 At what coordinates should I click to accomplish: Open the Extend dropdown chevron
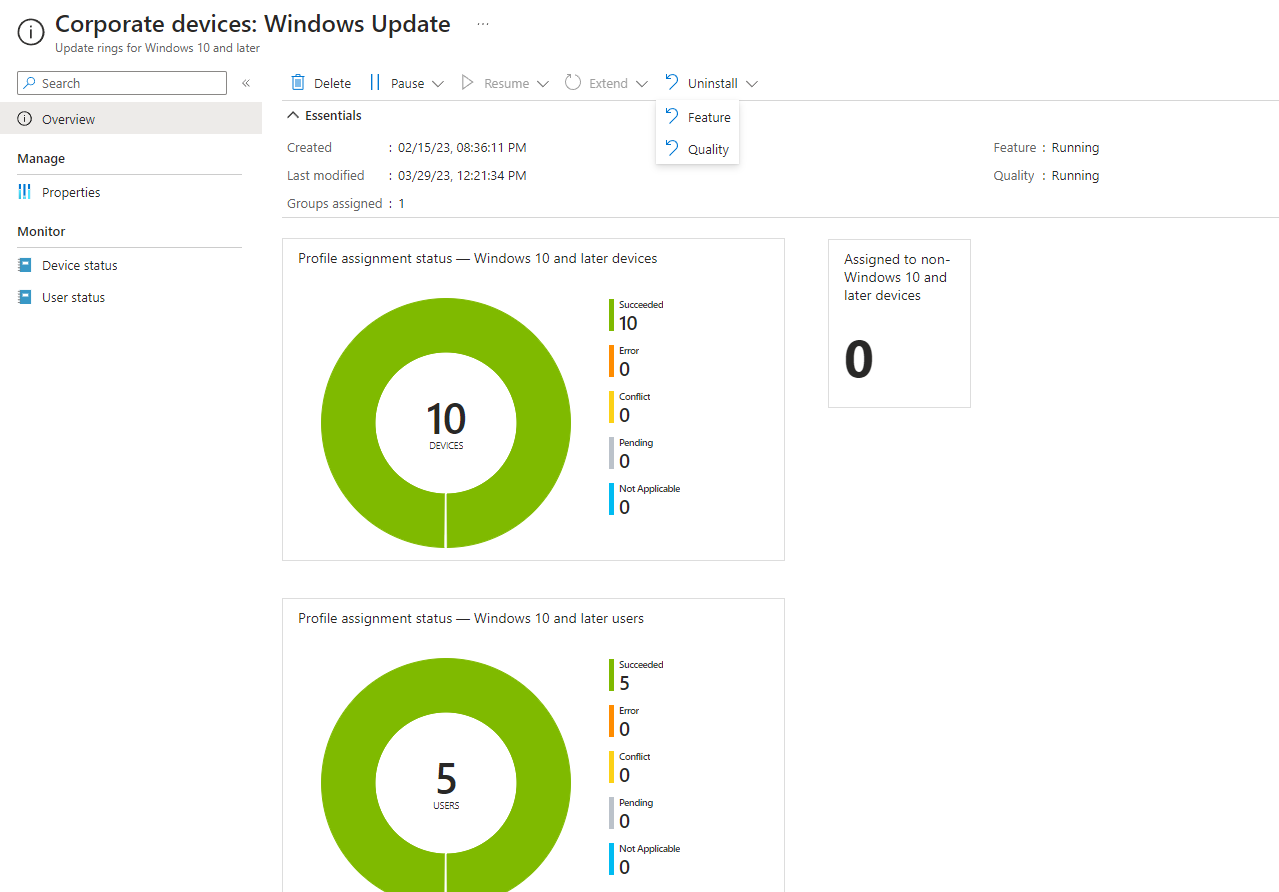click(642, 84)
